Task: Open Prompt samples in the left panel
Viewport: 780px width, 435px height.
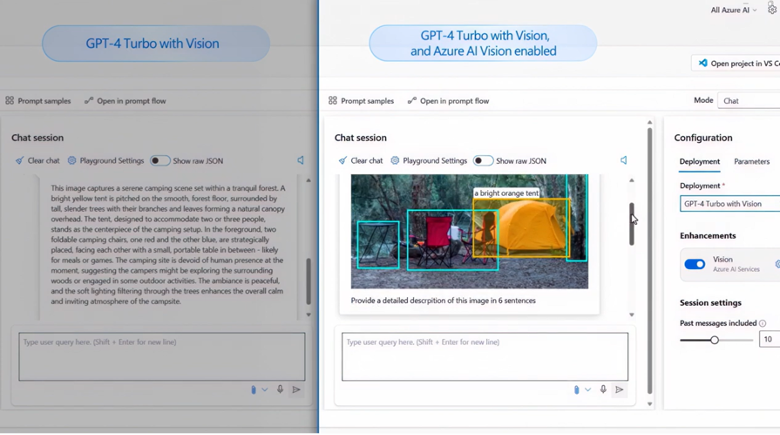Action: pyautogui.click(x=38, y=101)
